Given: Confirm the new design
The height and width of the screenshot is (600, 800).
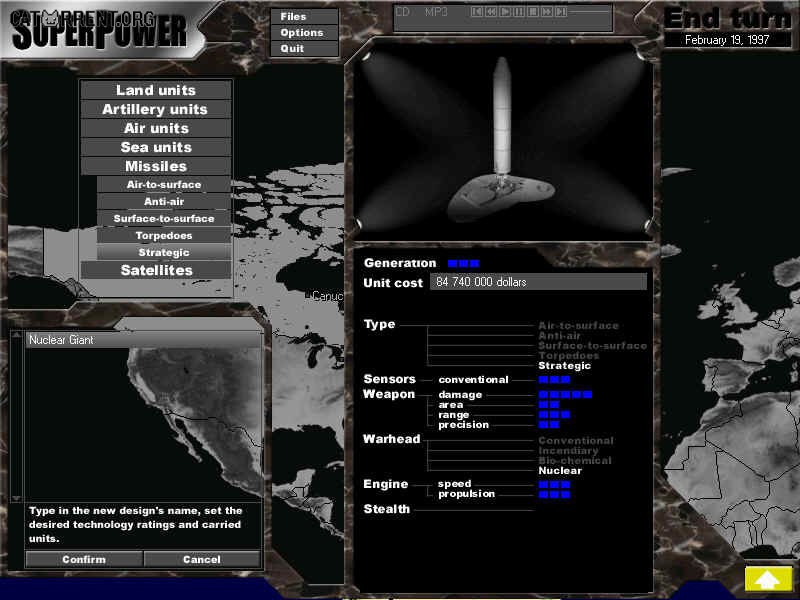Looking at the screenshot, I should pos(84,559).
